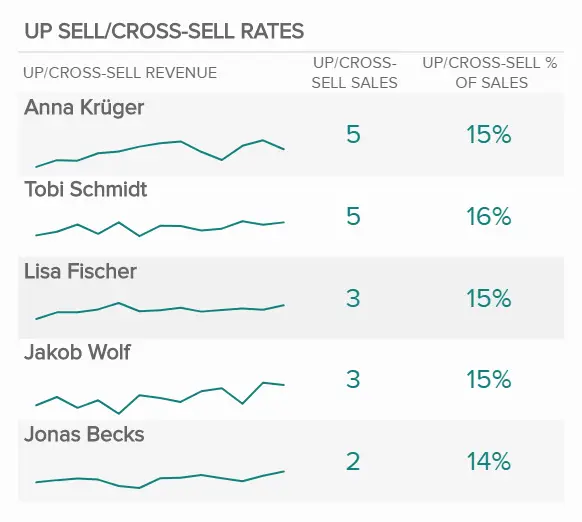Open Anna Krüger's revenue sparkline
582x522 pixels.
point(160,154)
